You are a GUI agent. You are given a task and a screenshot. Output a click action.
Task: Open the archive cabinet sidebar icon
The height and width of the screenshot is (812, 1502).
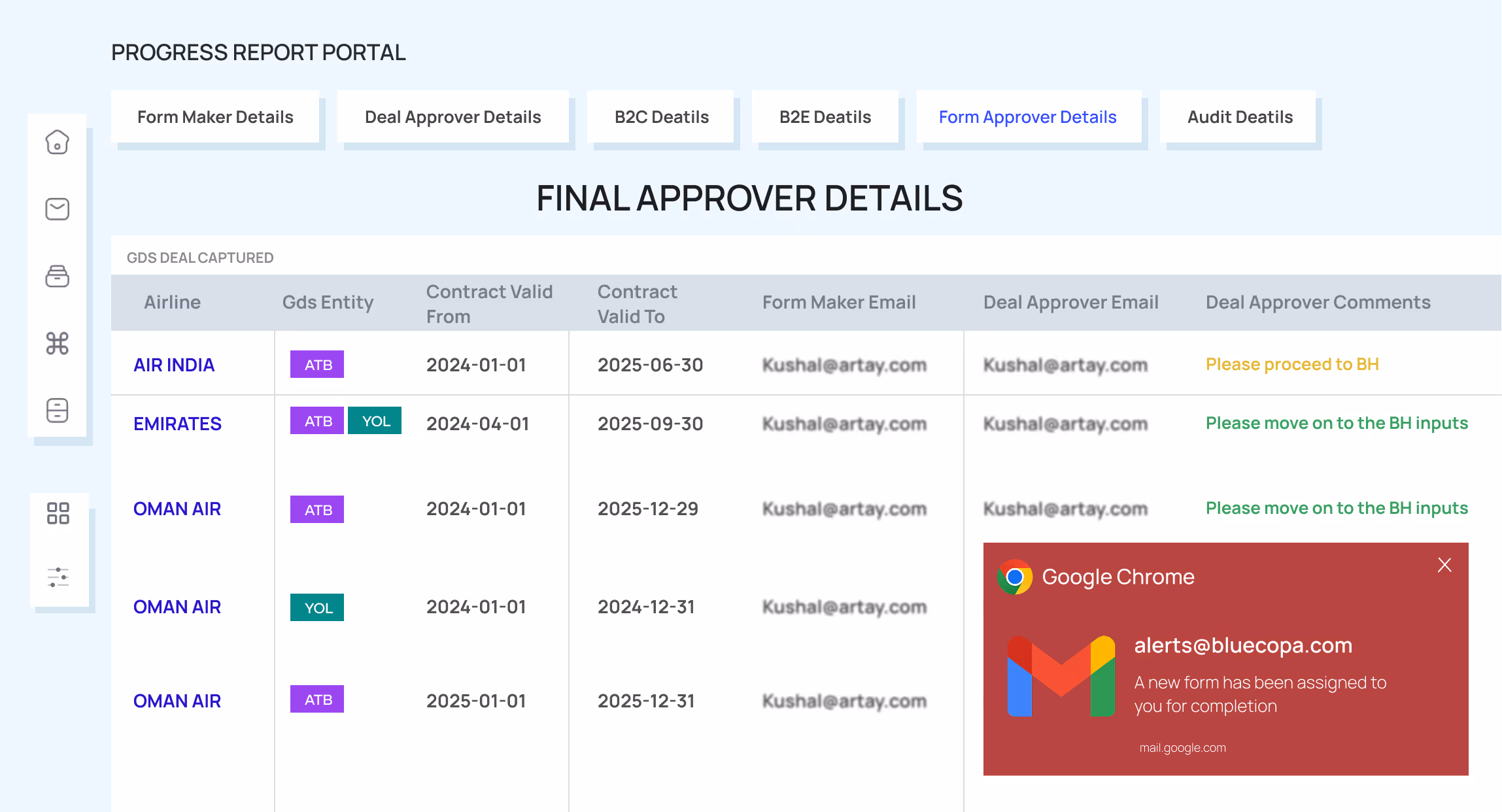click(x=58, y=411)
